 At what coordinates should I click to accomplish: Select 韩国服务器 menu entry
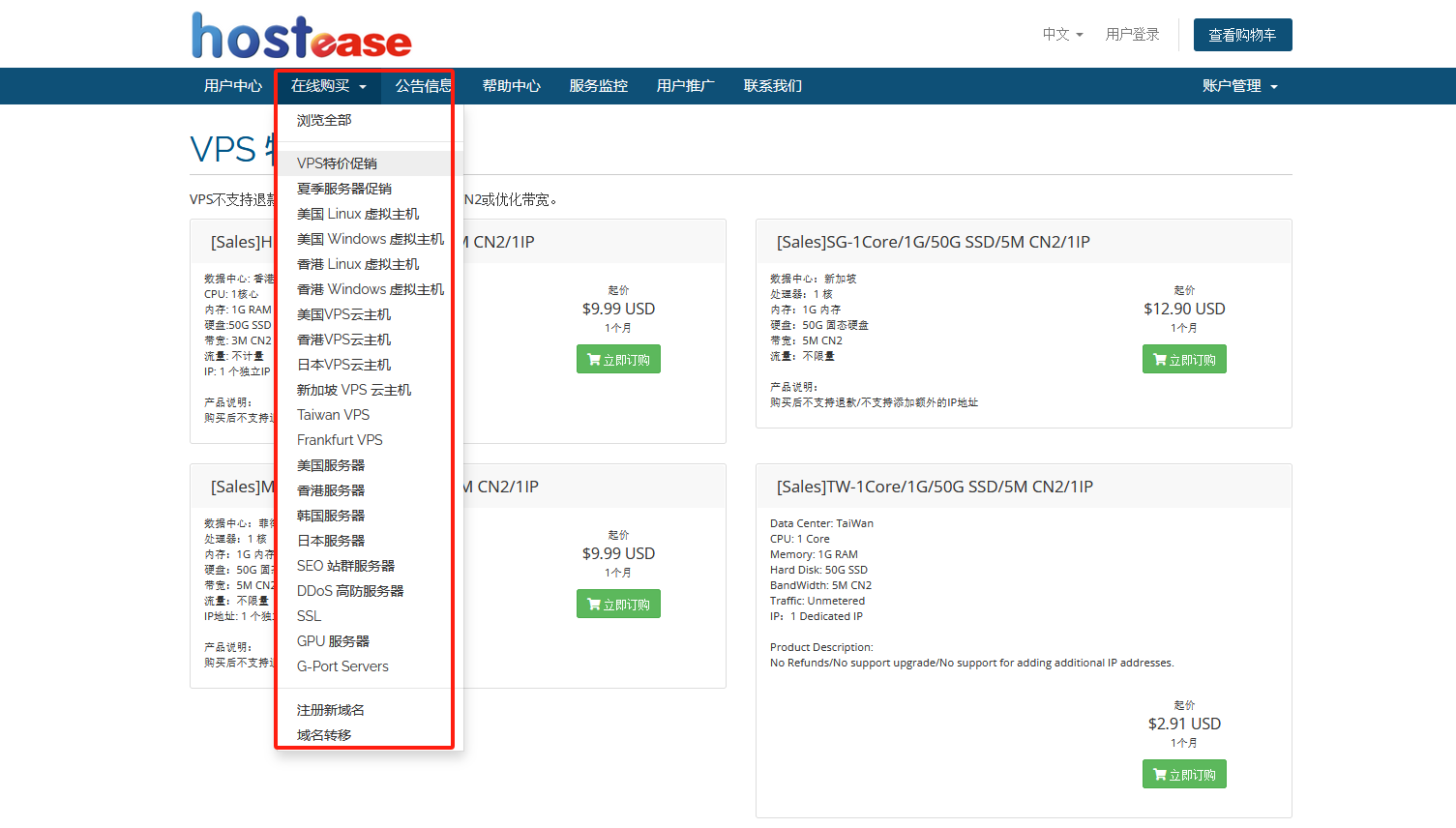(370, 516)
